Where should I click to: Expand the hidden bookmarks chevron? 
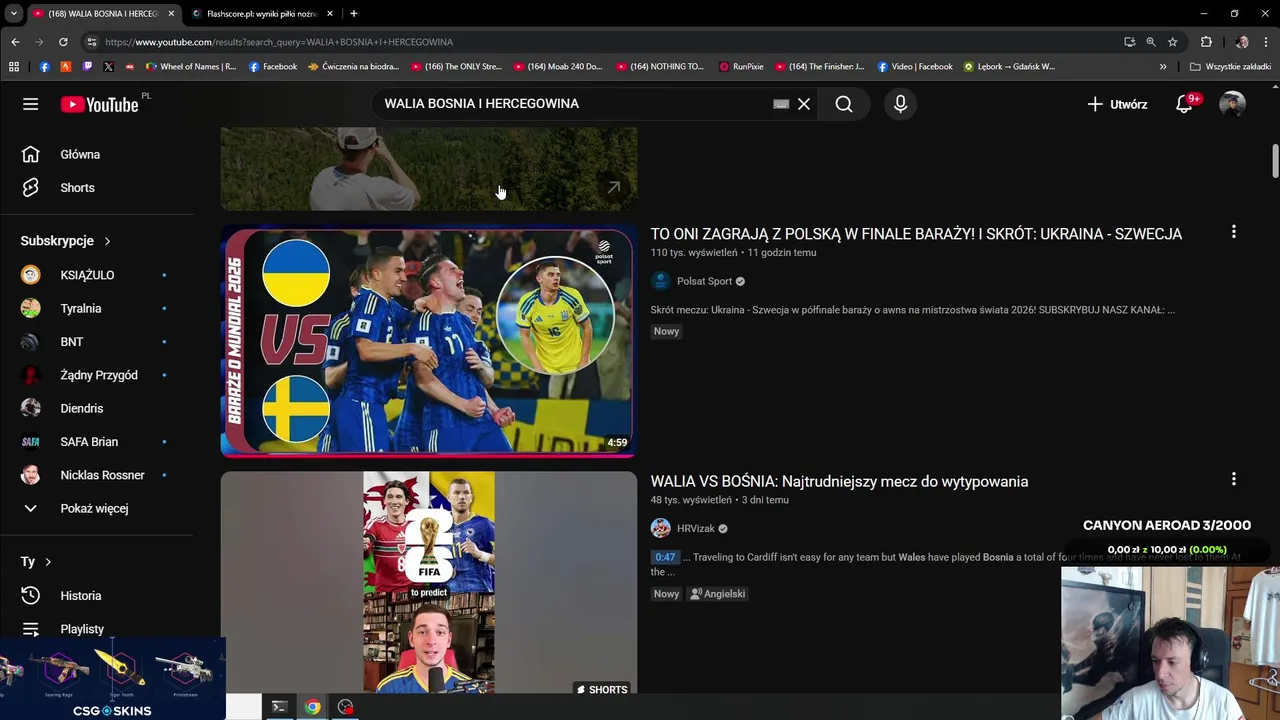click(x=1163, y=66)
